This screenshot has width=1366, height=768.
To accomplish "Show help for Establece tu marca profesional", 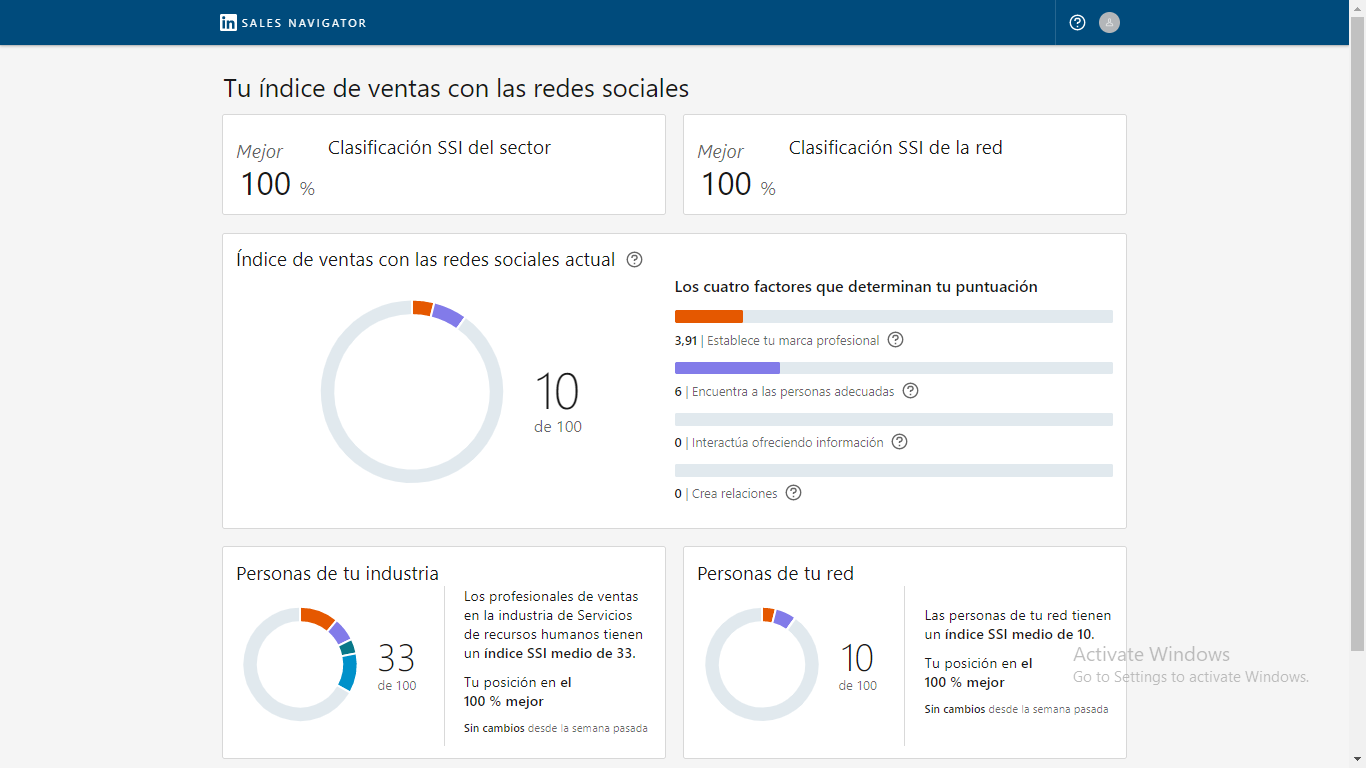I will 896,340.
